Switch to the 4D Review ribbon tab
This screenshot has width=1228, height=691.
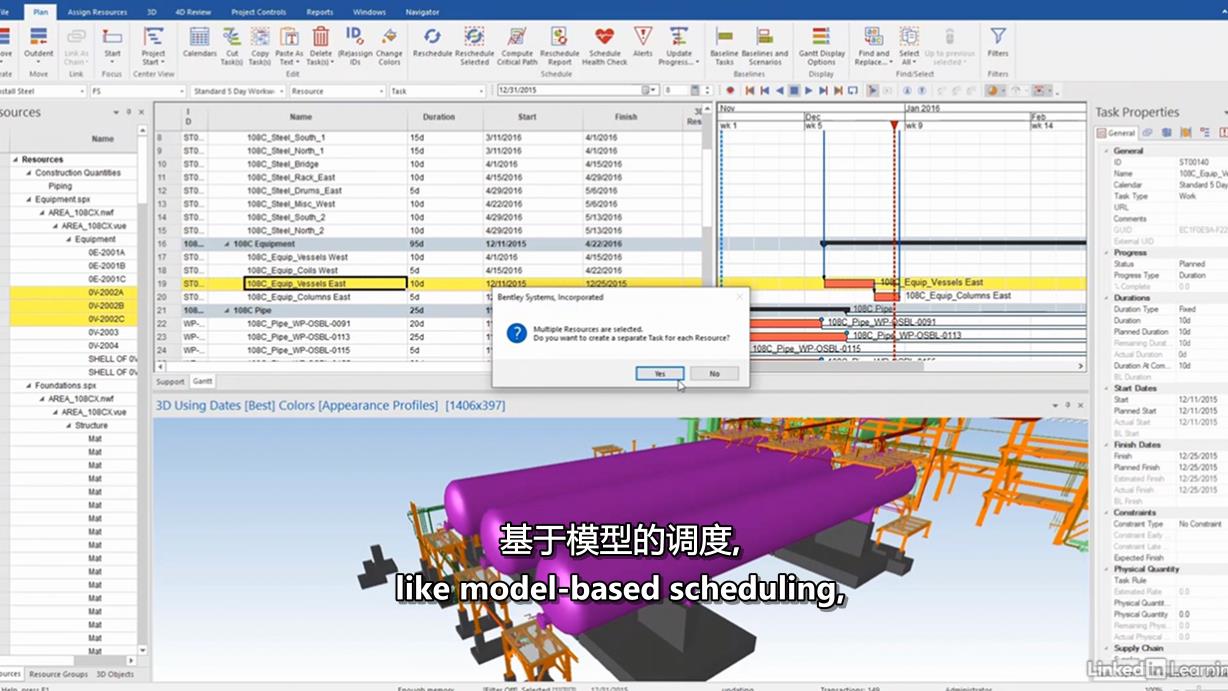coord(193,12)
